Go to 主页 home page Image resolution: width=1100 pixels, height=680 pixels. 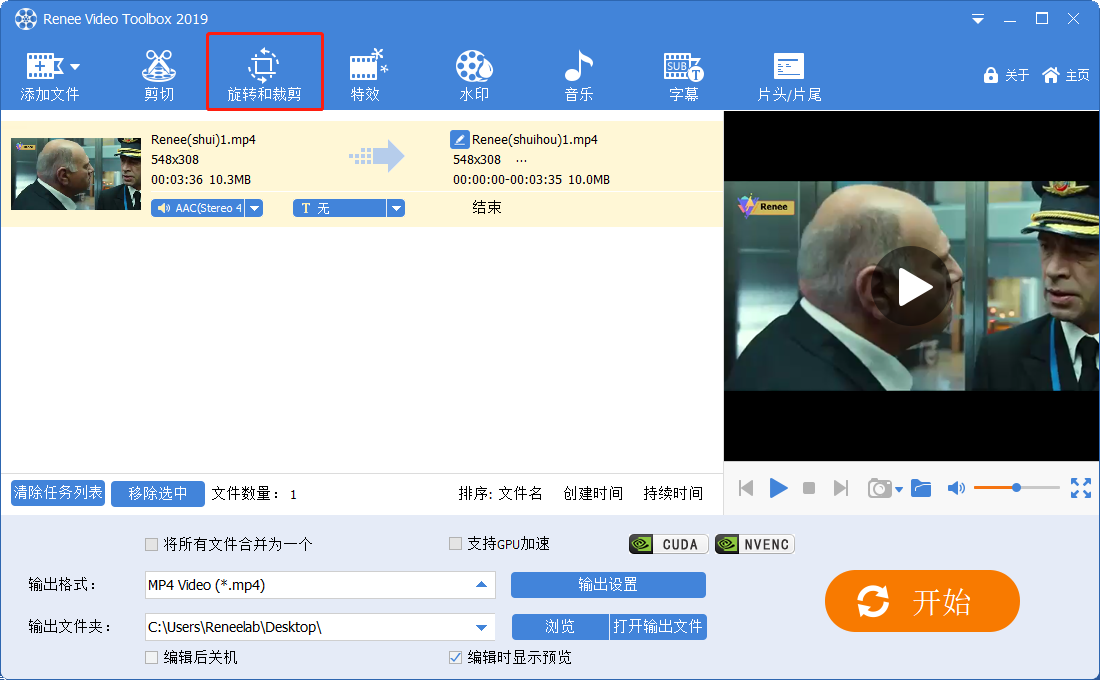pos(1066,75)
